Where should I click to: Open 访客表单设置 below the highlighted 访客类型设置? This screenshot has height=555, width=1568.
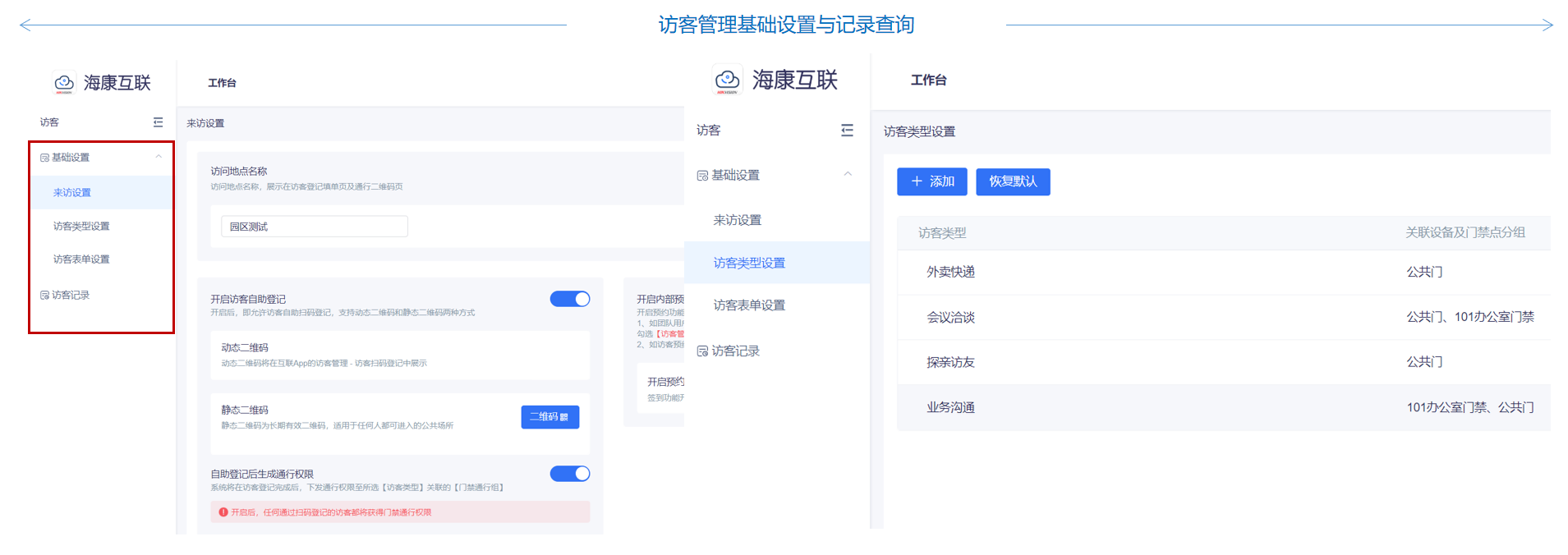[x=749, y=305]
